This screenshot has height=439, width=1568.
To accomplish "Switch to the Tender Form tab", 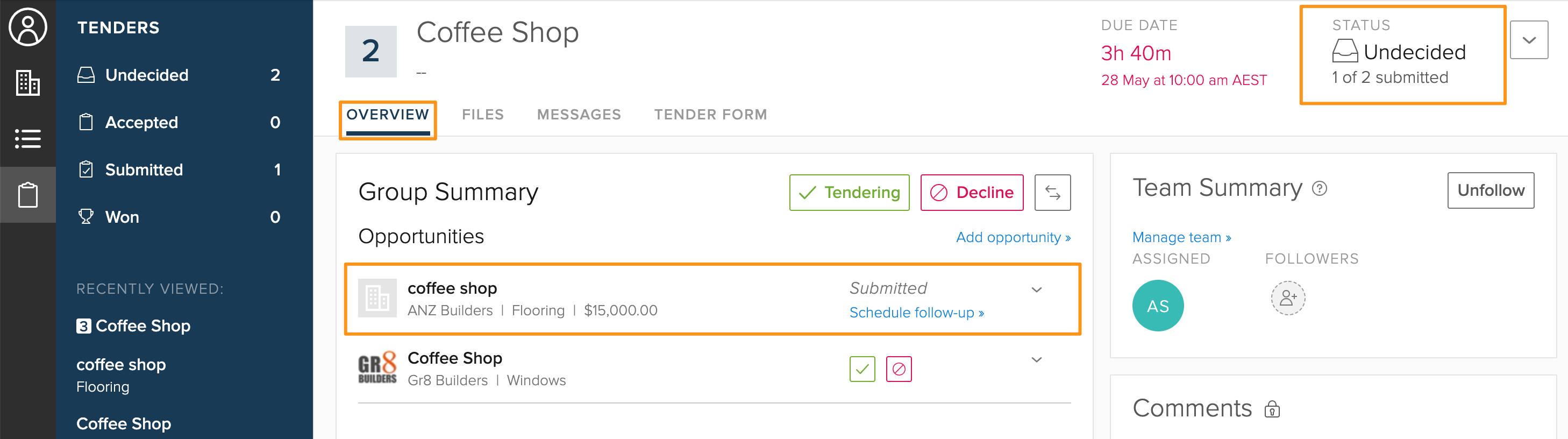I will [x=710, y=115].
